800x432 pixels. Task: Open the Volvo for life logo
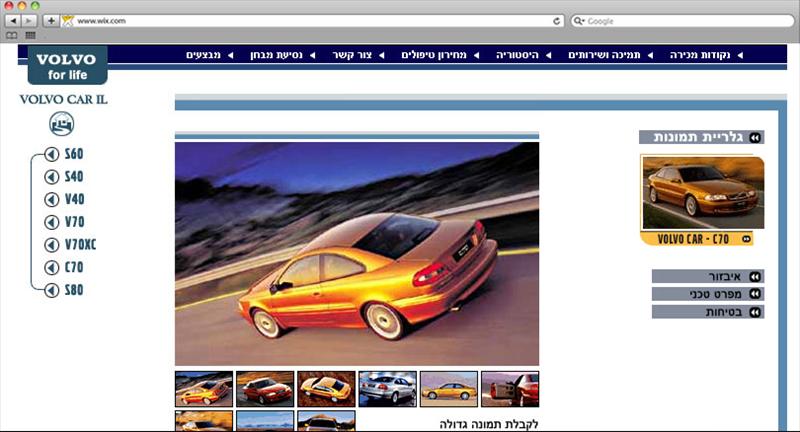tap(67, 66)
